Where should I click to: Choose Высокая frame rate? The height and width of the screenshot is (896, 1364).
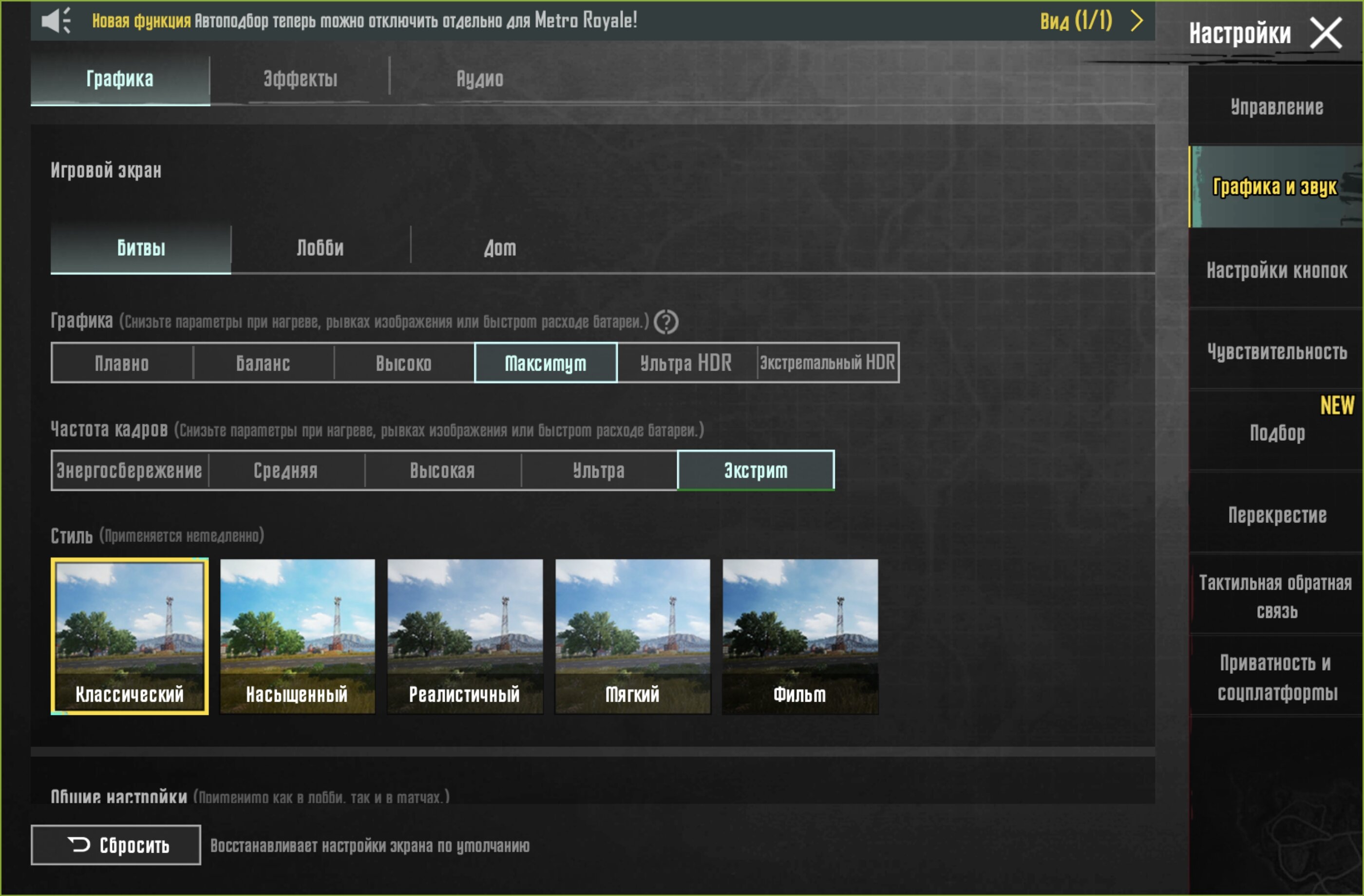[x=442, y=470]
